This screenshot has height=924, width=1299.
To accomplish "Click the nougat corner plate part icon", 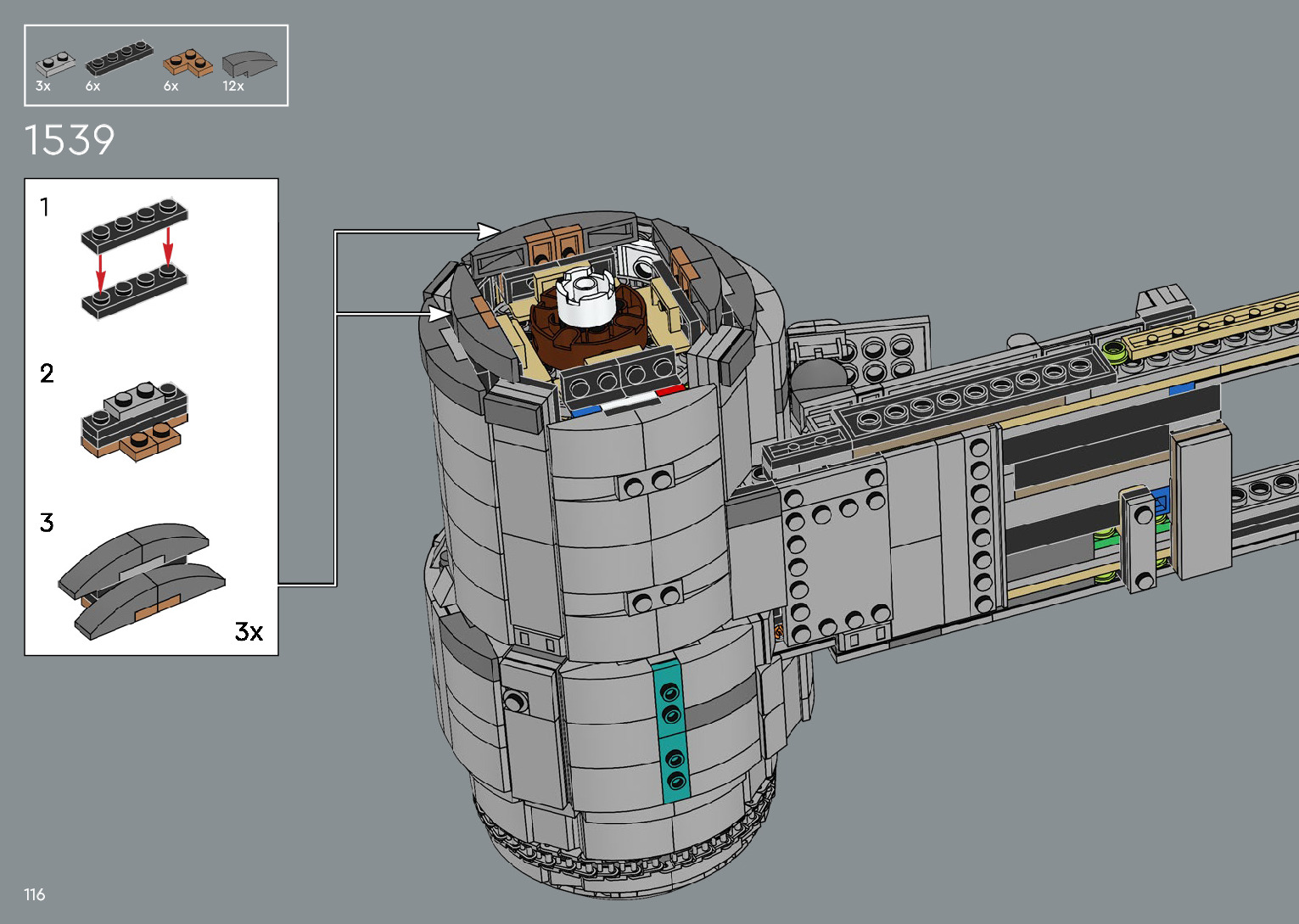I will click(x=188, y=64).
